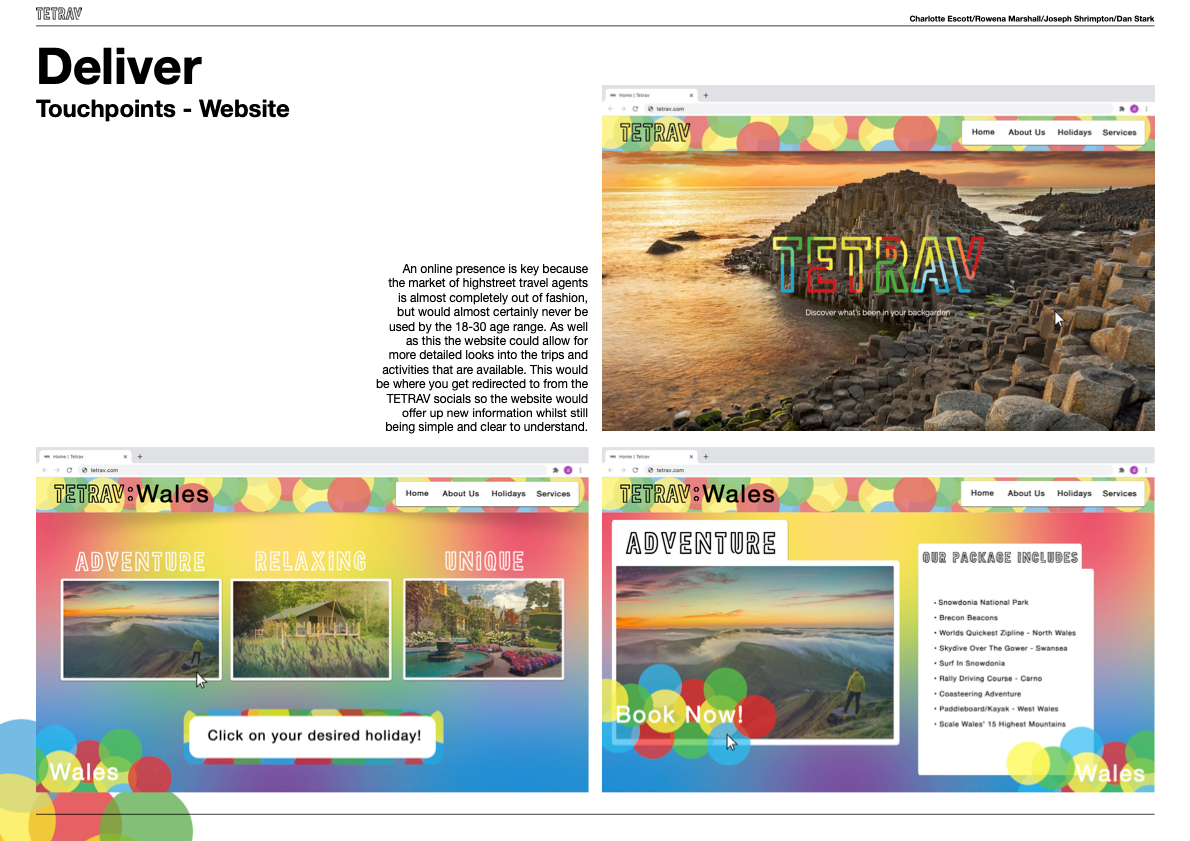Select Services on the sunset homepage nav
The height and width of the screenshot is (841, 1190).
[1119, 132]
